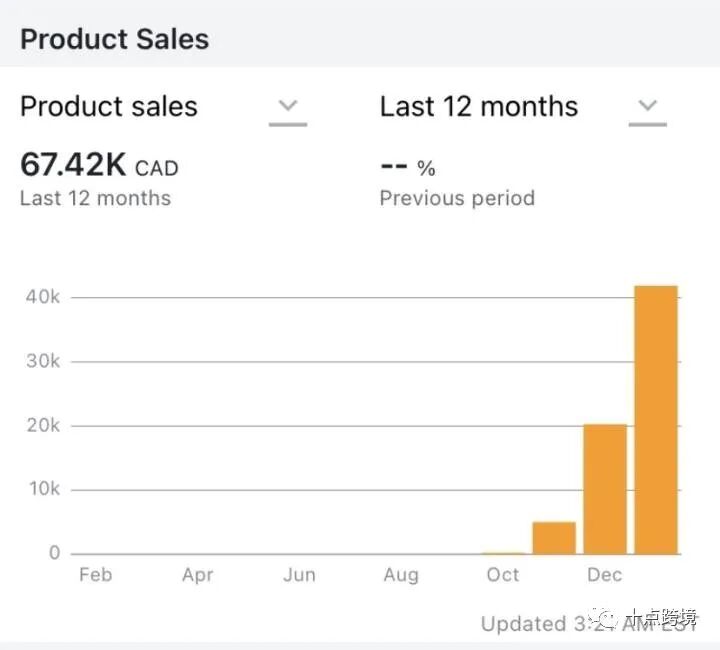Click the 40k y-axis label
The height and width of the screenshot is (650, 720).
click(43, 298)
